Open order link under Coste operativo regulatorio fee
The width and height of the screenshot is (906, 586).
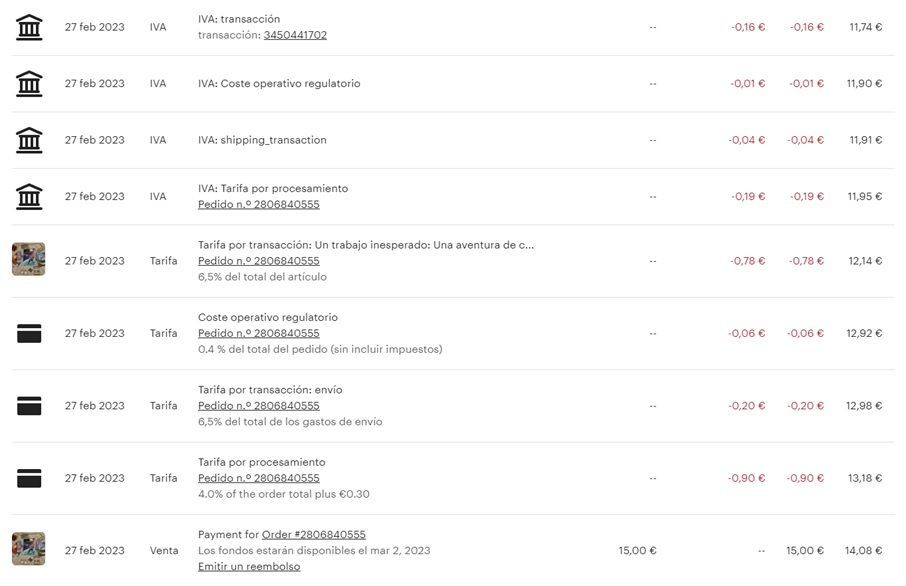[258, 334]
